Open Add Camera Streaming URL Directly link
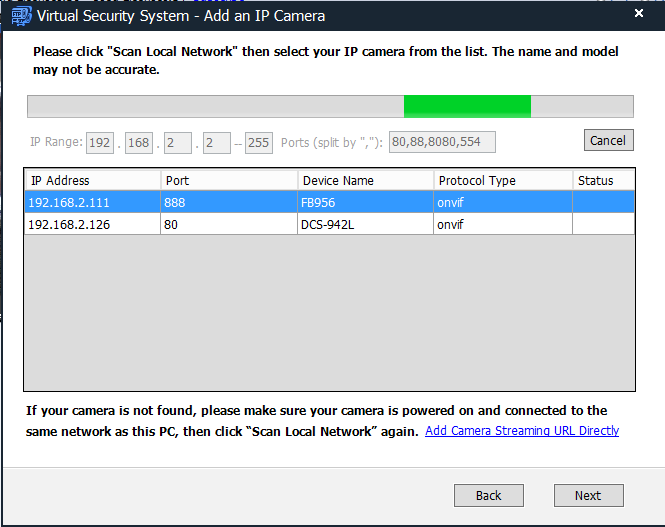The image size is (665, 527). point(522,431)
